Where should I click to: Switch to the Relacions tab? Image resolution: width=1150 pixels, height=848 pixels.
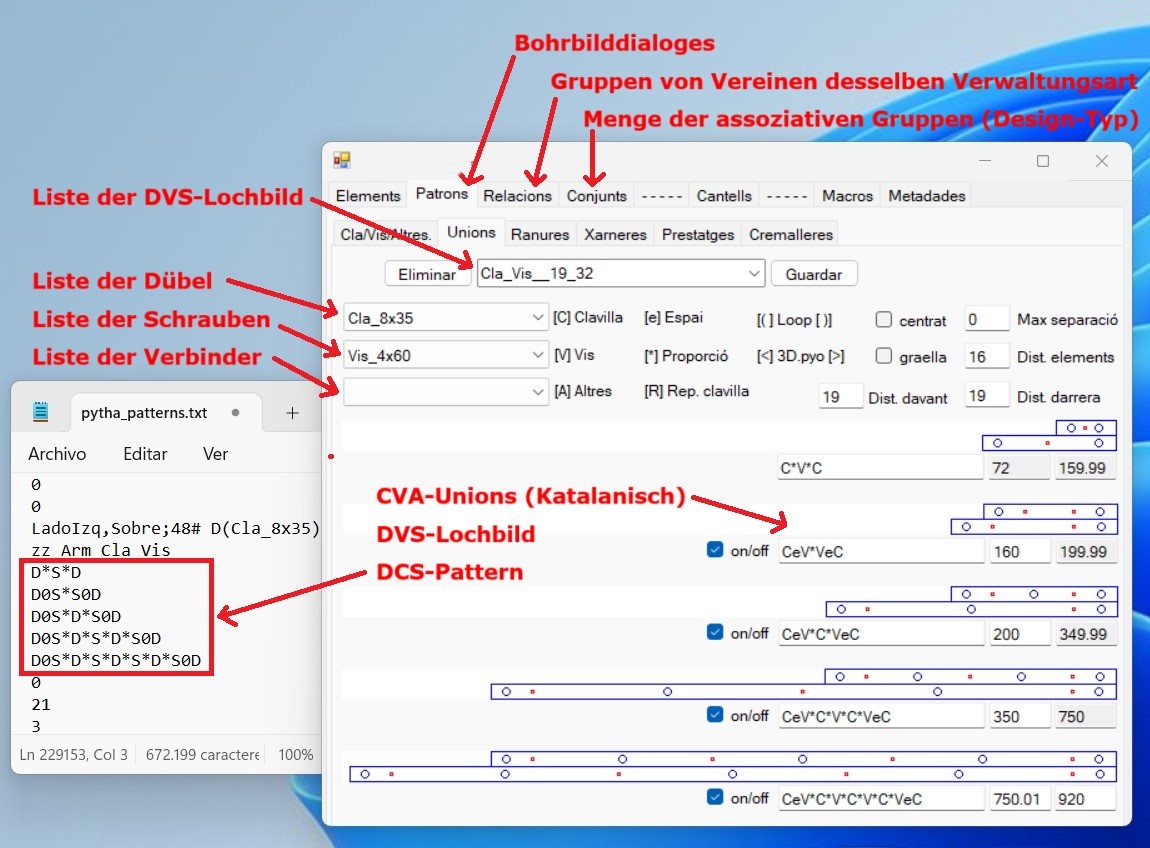(x=517, y=196)
